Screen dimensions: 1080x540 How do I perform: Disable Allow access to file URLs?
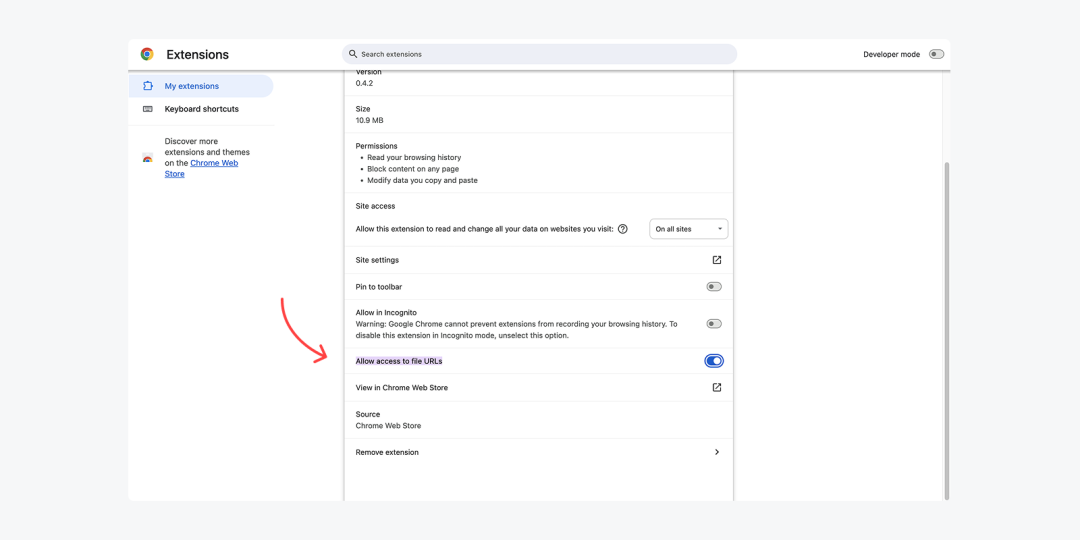click(713, 361)
